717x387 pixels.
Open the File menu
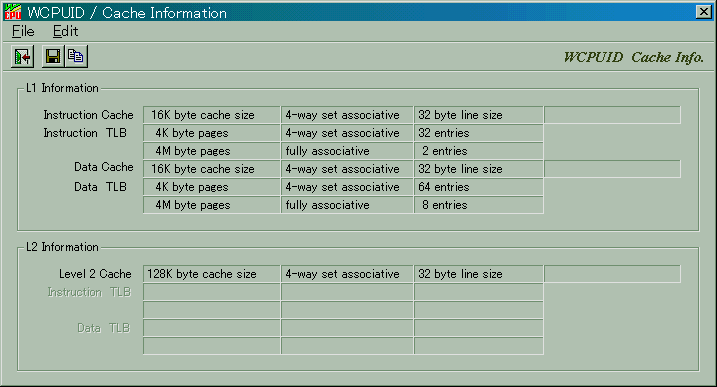(x=23, y=31)
